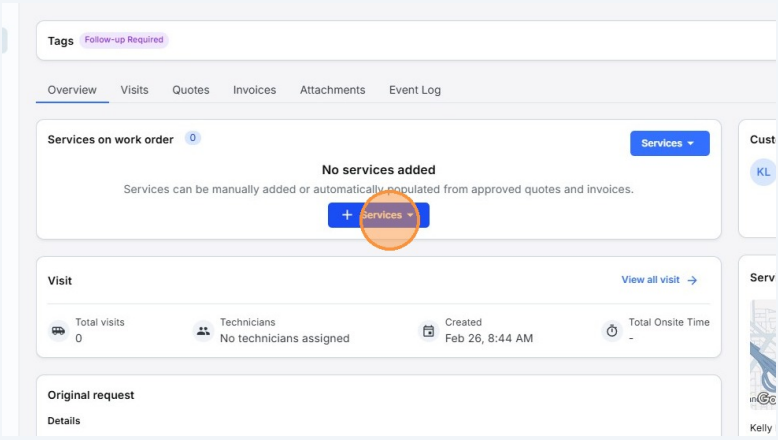Image resolution: width=778 pixels, height=440 pixels.
Task: Click the plus icon on the centered Services button
Action: coord(347,215)
